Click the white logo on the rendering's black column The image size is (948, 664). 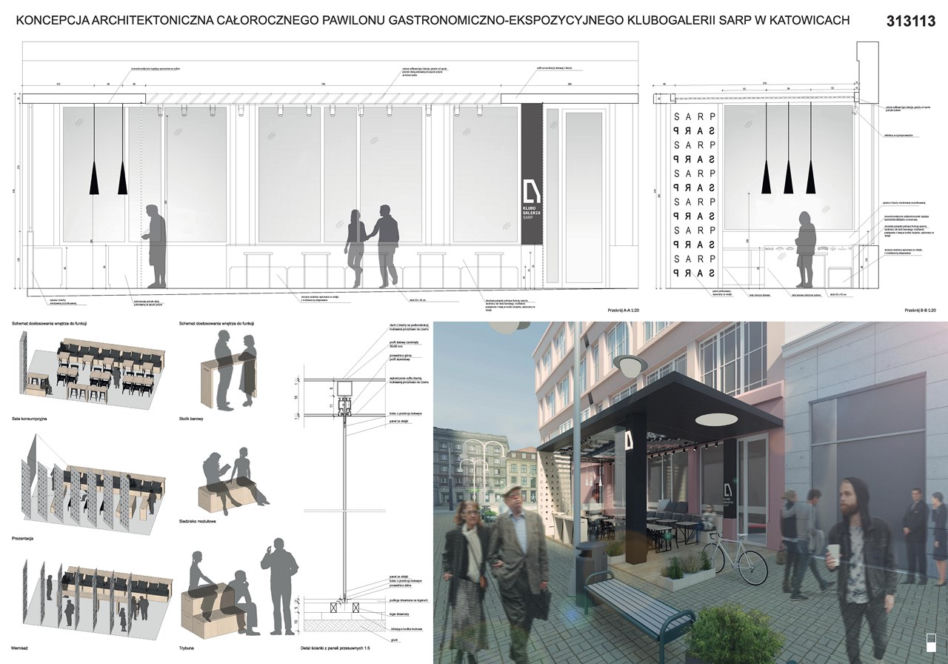tap(629, 440)
